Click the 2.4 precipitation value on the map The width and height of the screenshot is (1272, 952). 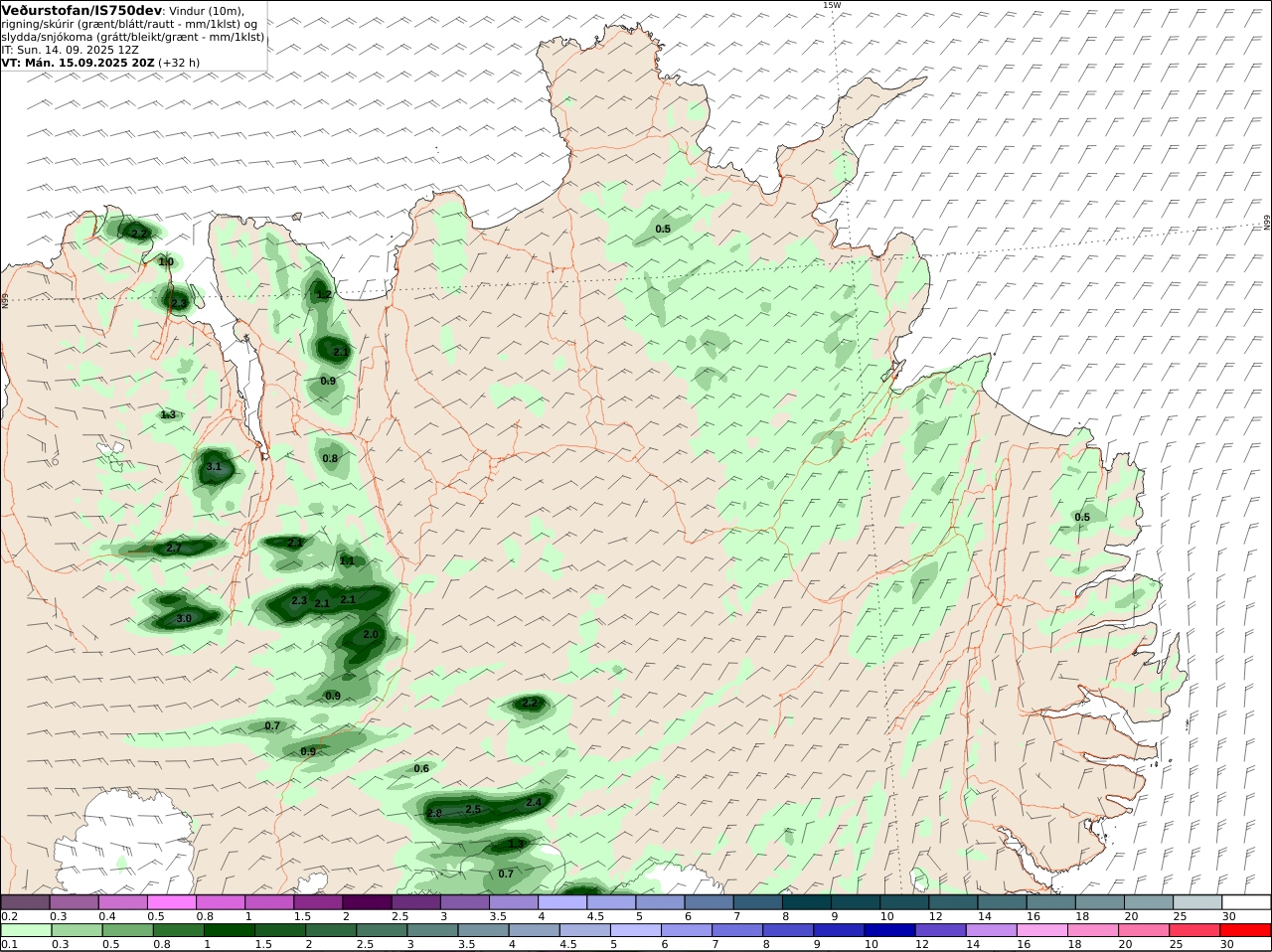[x=534, y=802]
